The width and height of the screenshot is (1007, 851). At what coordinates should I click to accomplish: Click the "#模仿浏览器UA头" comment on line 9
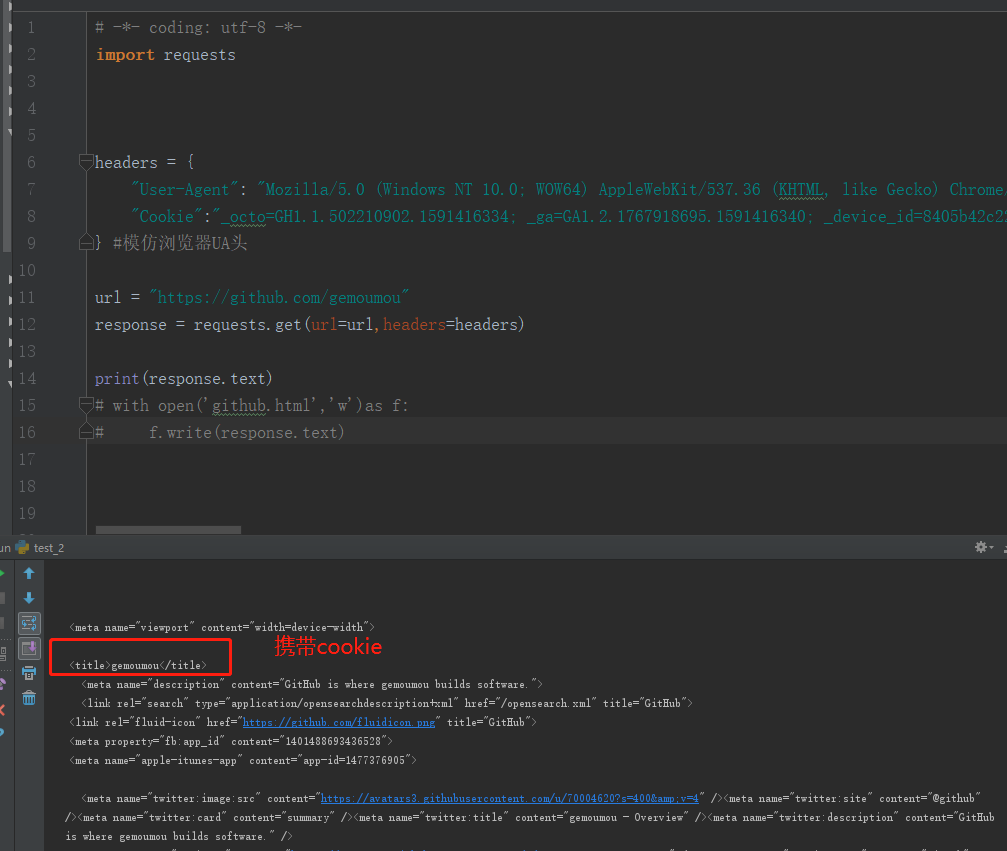[x=180, y=243]
